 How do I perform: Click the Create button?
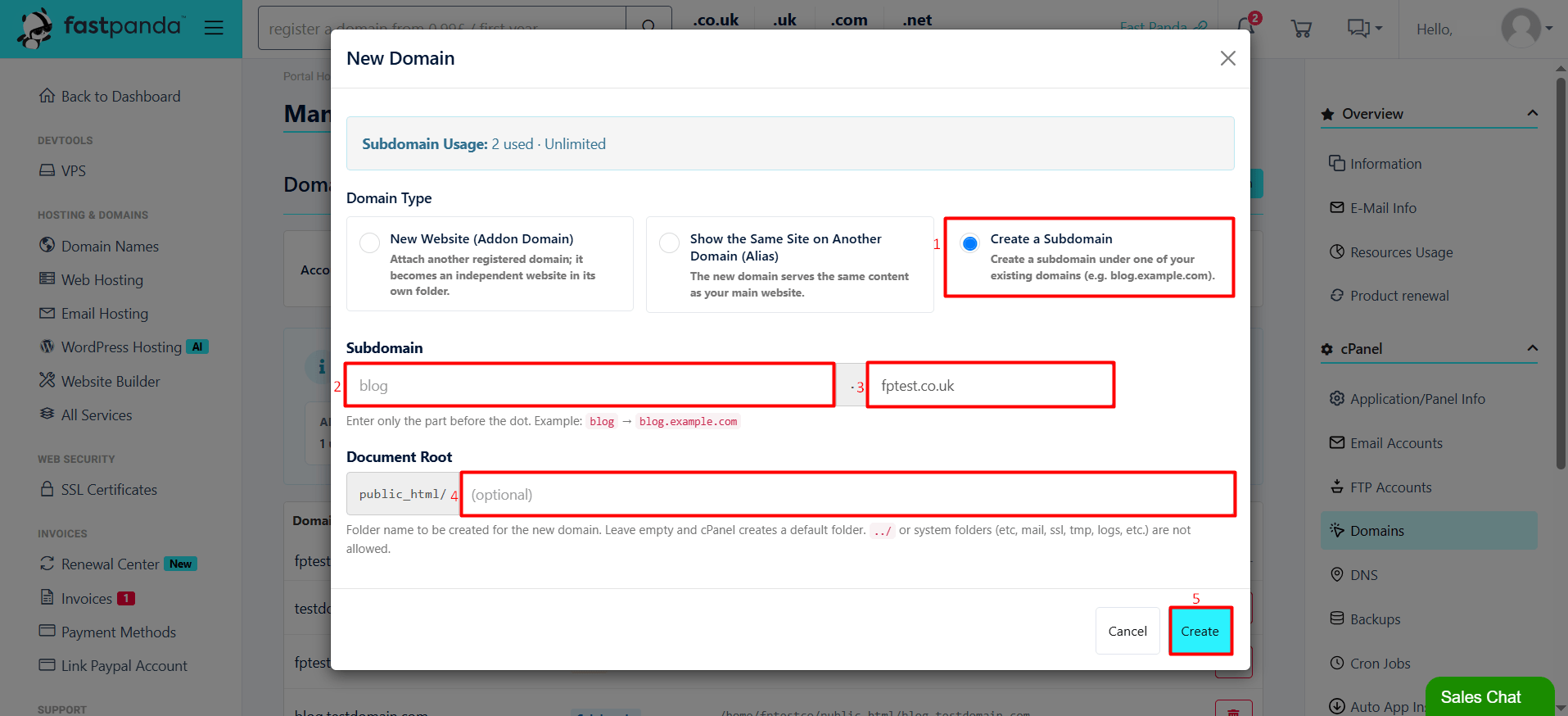(1200, 631)
